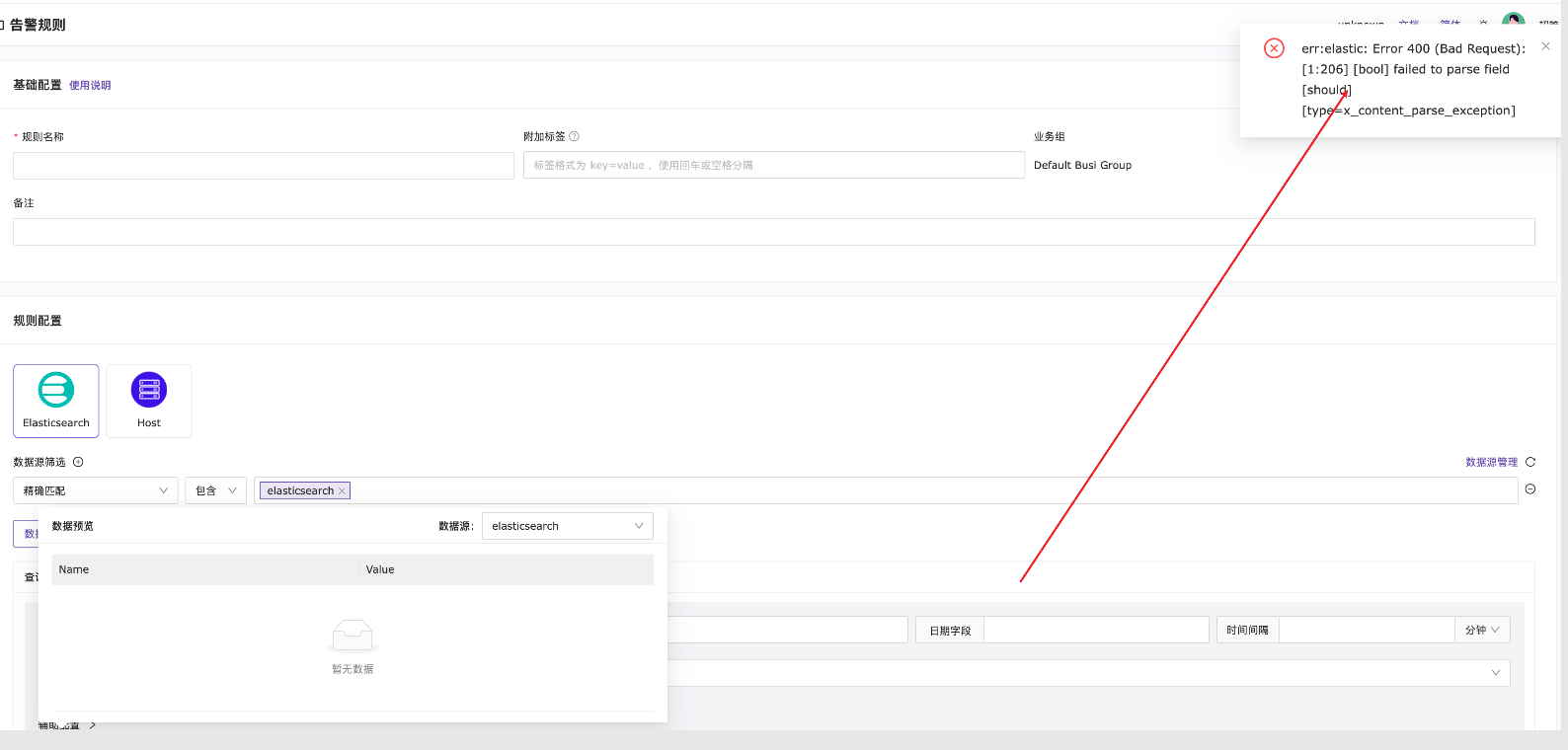Click the 规则名称 input field
This screenshot has height=750, width=1568.
[x=264, y=166]
